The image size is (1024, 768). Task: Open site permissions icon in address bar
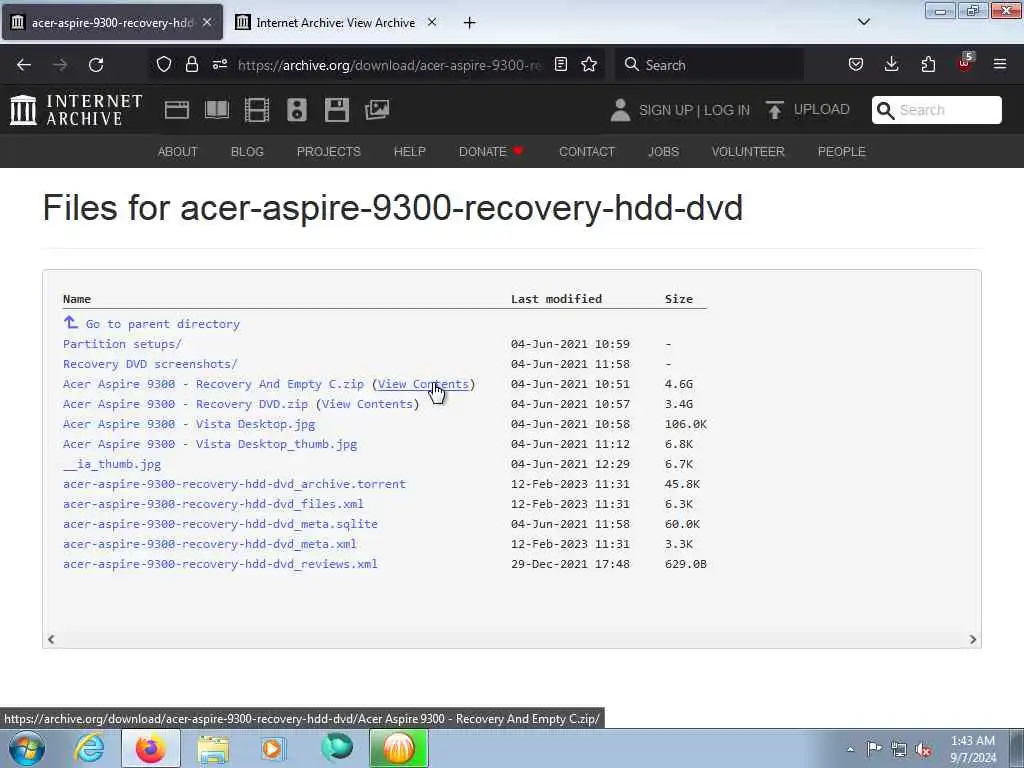pyautogui.click(x=219, y=64)
